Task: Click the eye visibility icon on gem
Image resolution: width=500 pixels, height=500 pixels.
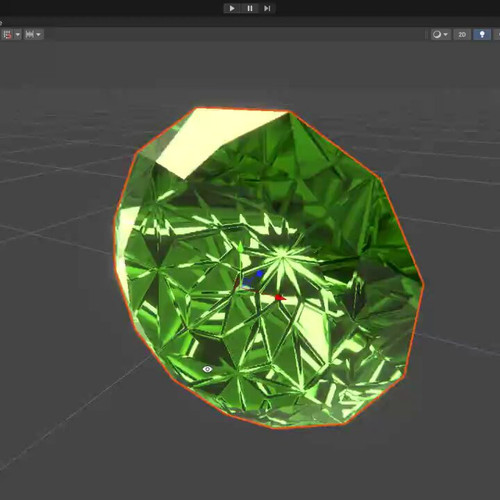Action: coord(207,369)
